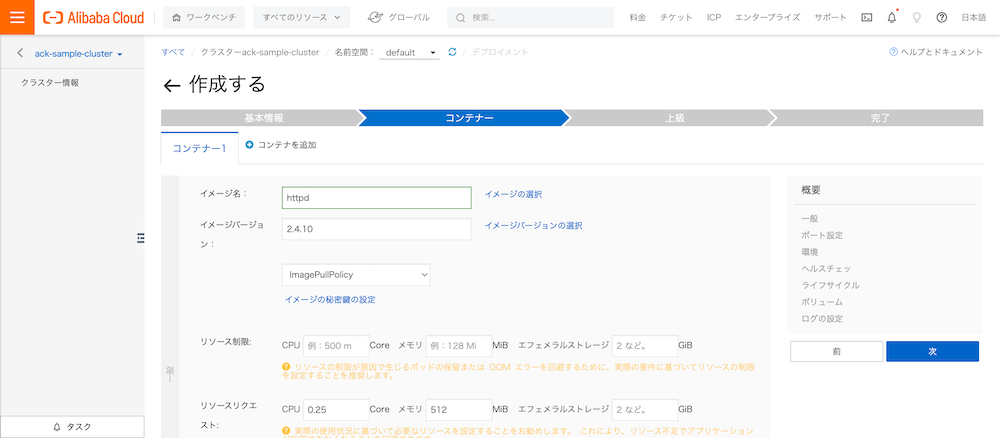Open the notifications bell
The width and height of the screenshot is (1000, 438).
click(x=891, y=18)
